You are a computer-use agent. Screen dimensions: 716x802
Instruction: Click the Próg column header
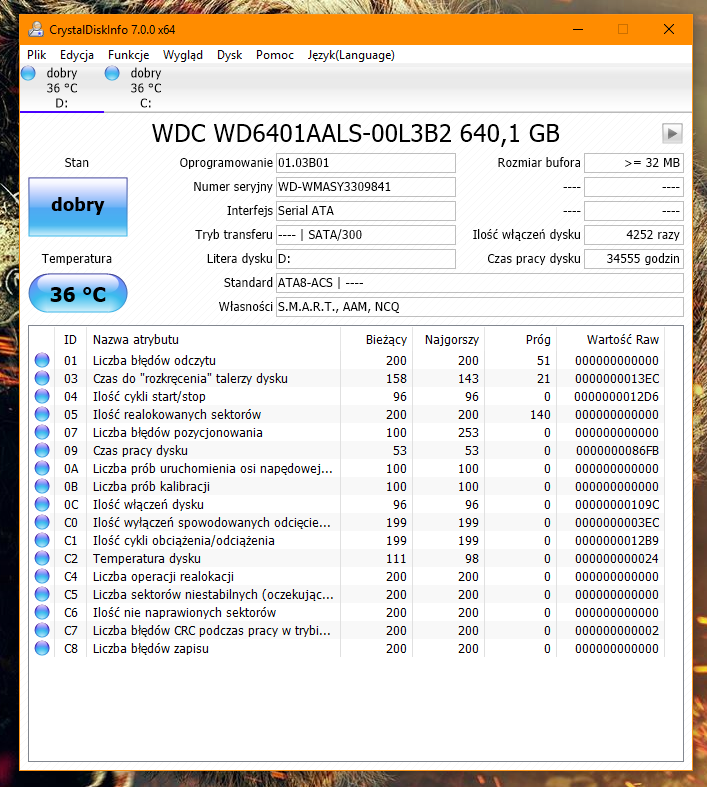tap(521, 340)
